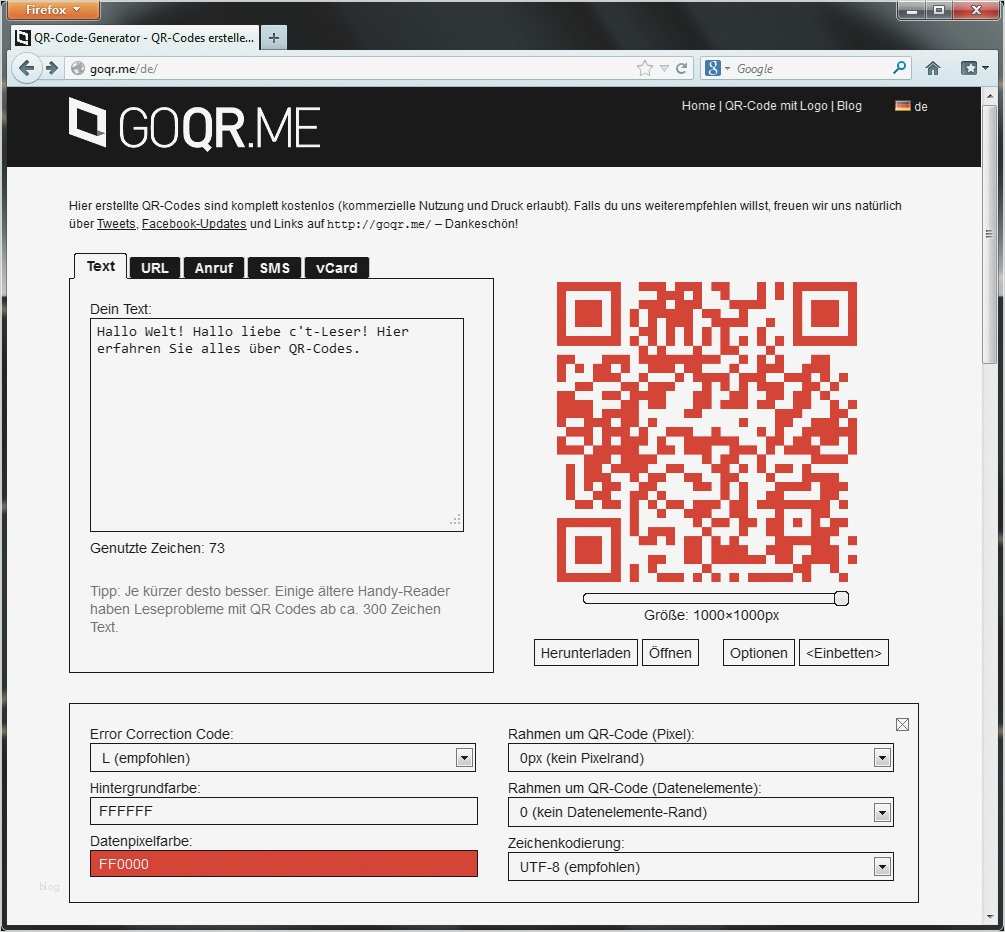
Task: Click the site identity globe icon
Action: [x=78, y=68]
